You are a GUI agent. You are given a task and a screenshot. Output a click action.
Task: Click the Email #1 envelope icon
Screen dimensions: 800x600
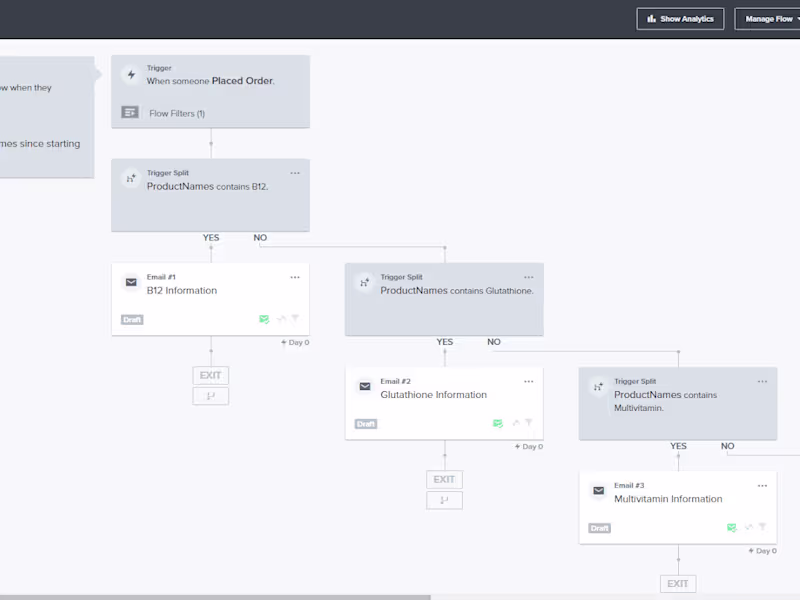pos(130,283)
